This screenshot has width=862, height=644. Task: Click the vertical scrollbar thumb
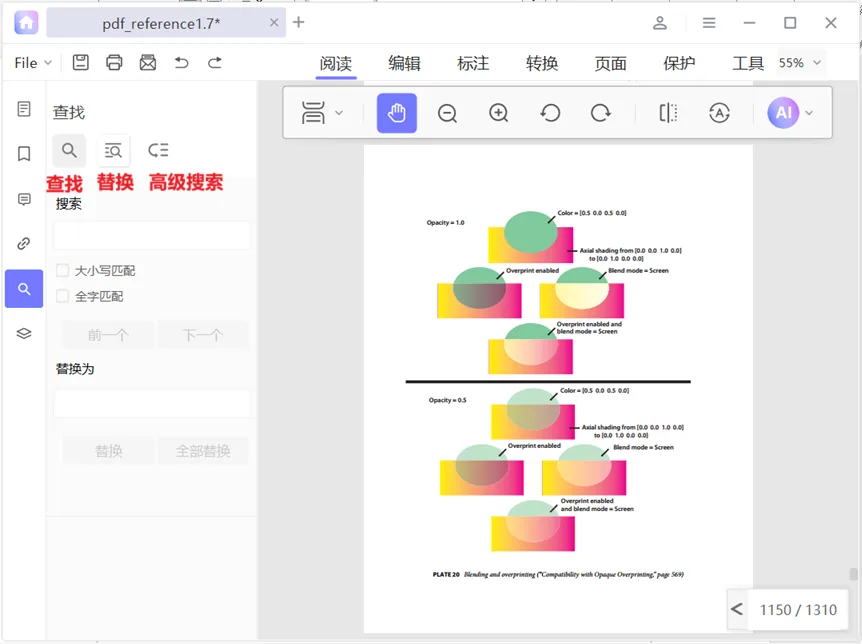853,574
